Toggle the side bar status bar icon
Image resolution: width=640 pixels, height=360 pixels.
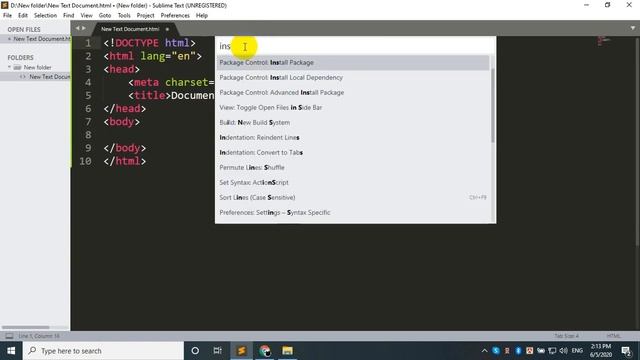click(9, 336)
